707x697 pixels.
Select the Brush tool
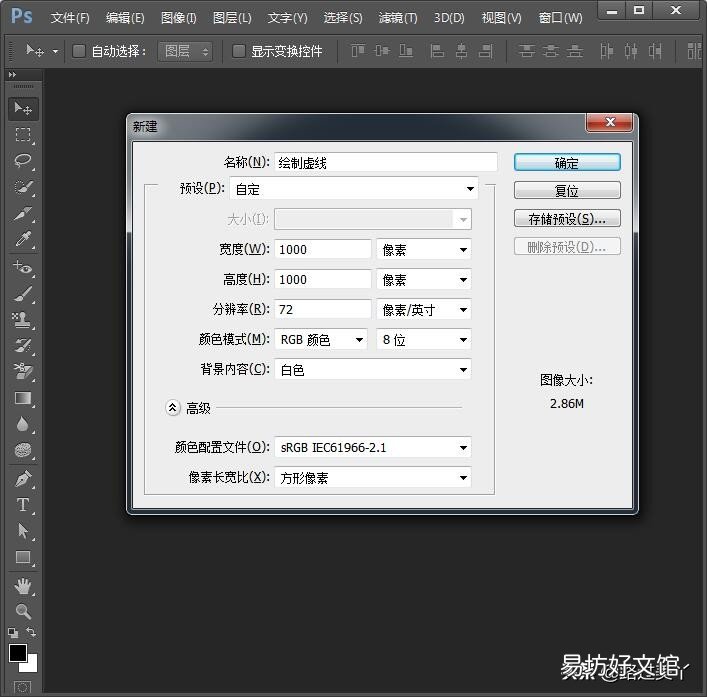tap(23, 294)
